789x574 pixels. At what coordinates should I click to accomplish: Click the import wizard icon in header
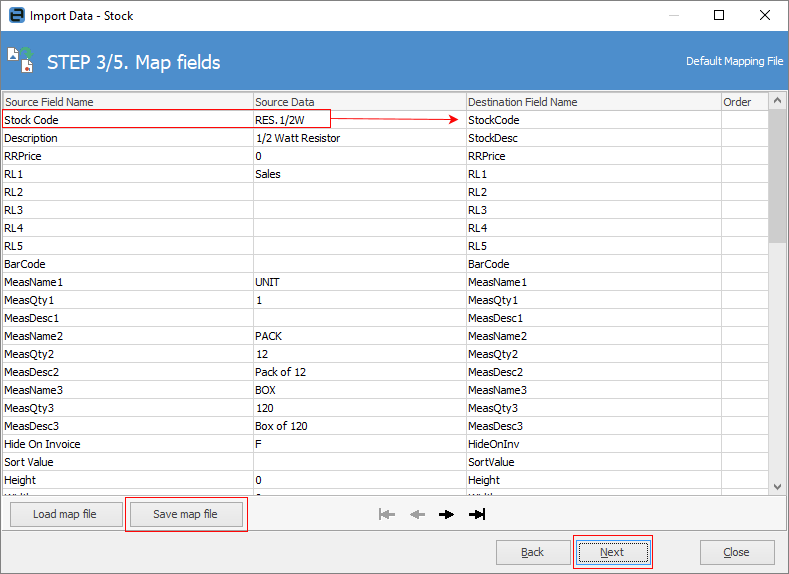click(x=20, y=61)
